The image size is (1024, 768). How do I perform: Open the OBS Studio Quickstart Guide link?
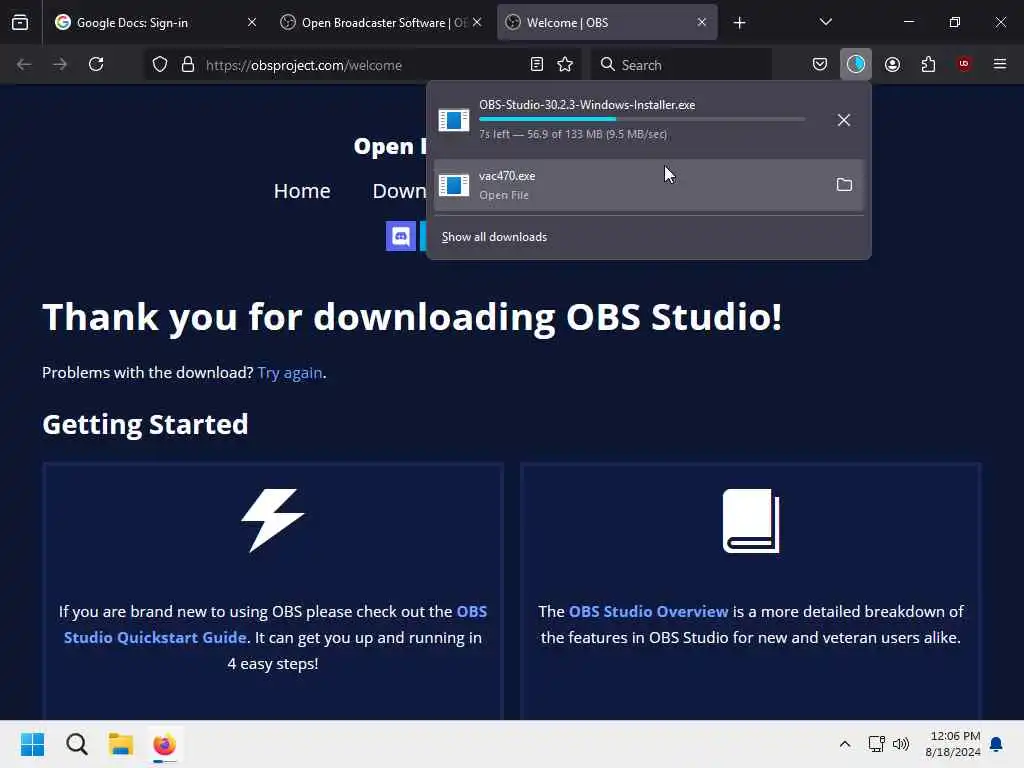[276, 624]
